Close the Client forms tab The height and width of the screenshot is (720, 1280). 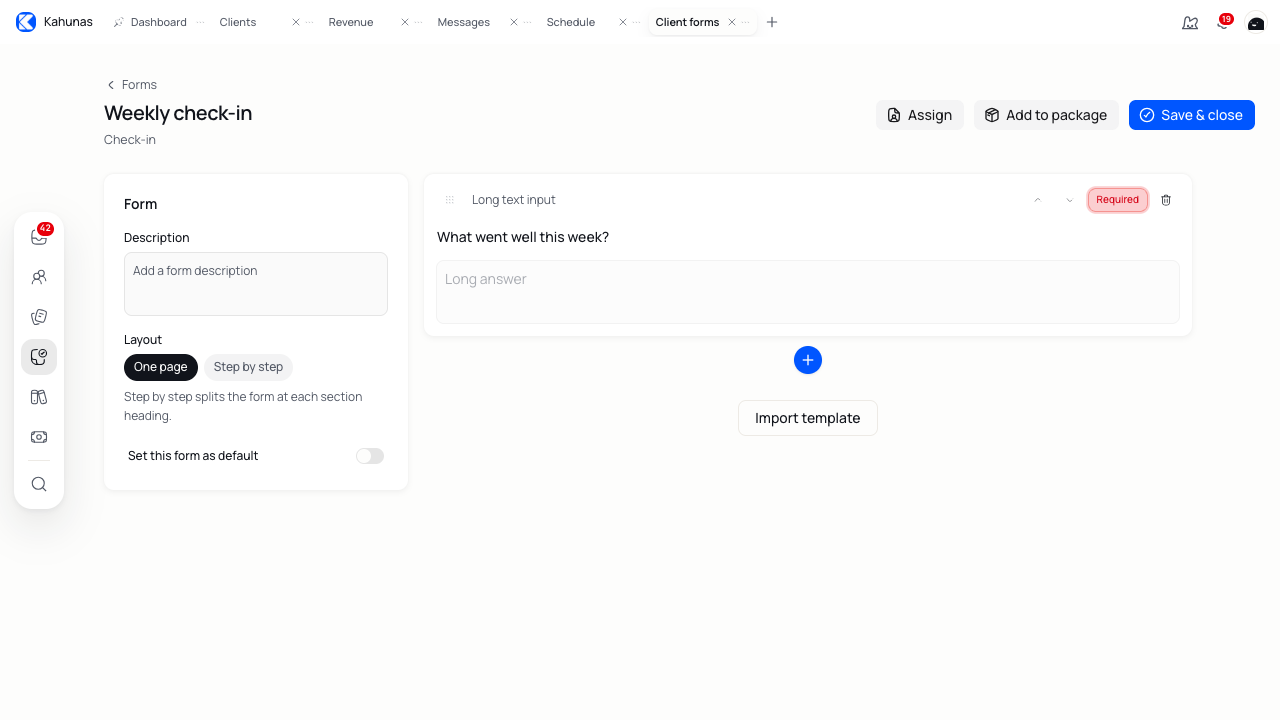pyautogui.click(x=732, y=22)
